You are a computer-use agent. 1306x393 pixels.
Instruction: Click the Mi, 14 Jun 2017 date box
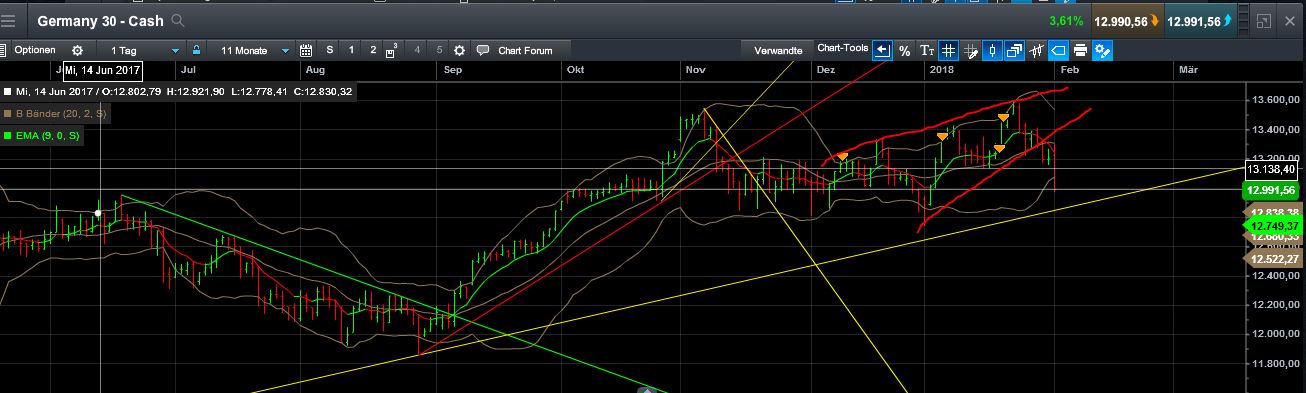point(102,71)
